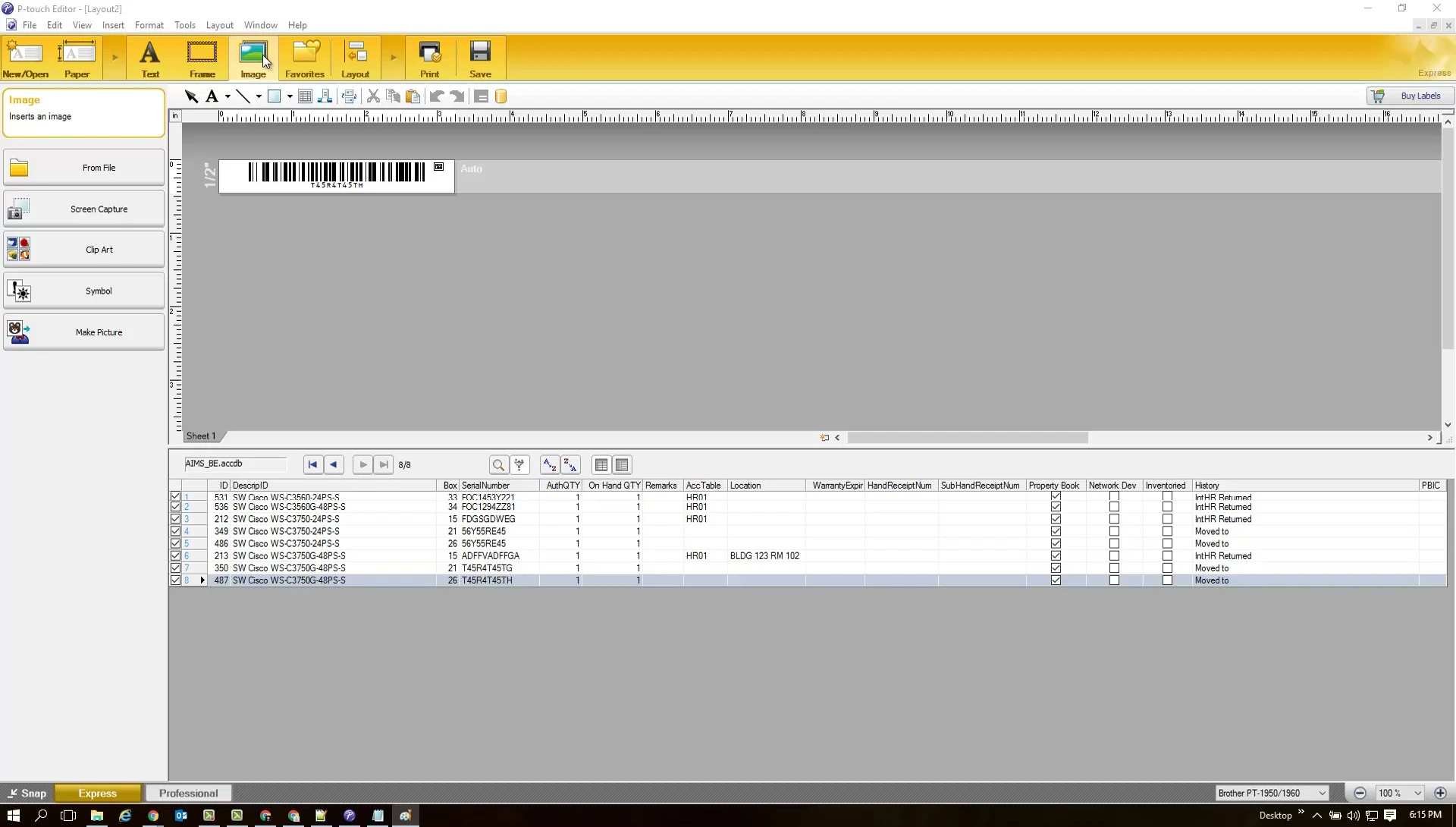
Task: Open the rectangle shape dropdown arrow
Action: (x=290, y=96)
